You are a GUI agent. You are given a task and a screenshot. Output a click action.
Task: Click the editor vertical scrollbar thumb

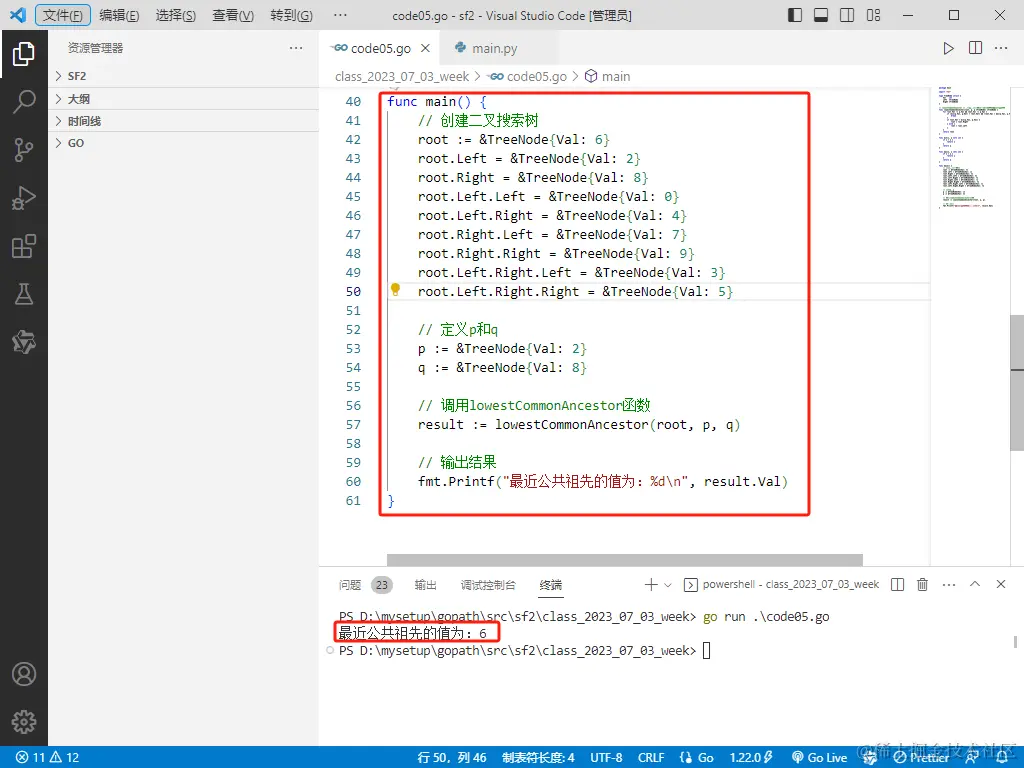[x=1017, y=383]
